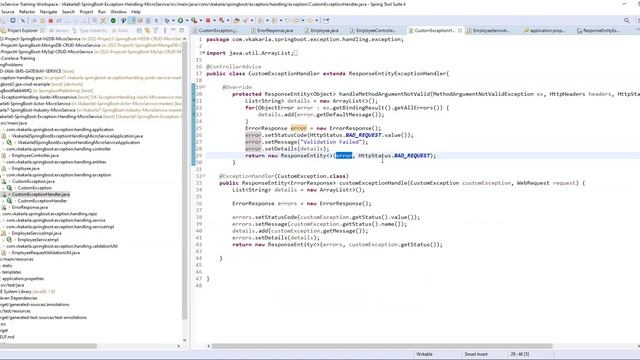This screenshot has width=640, height=360.
Task: Click the green Boot Dashboard circle icon
Action: pos(113,20)
